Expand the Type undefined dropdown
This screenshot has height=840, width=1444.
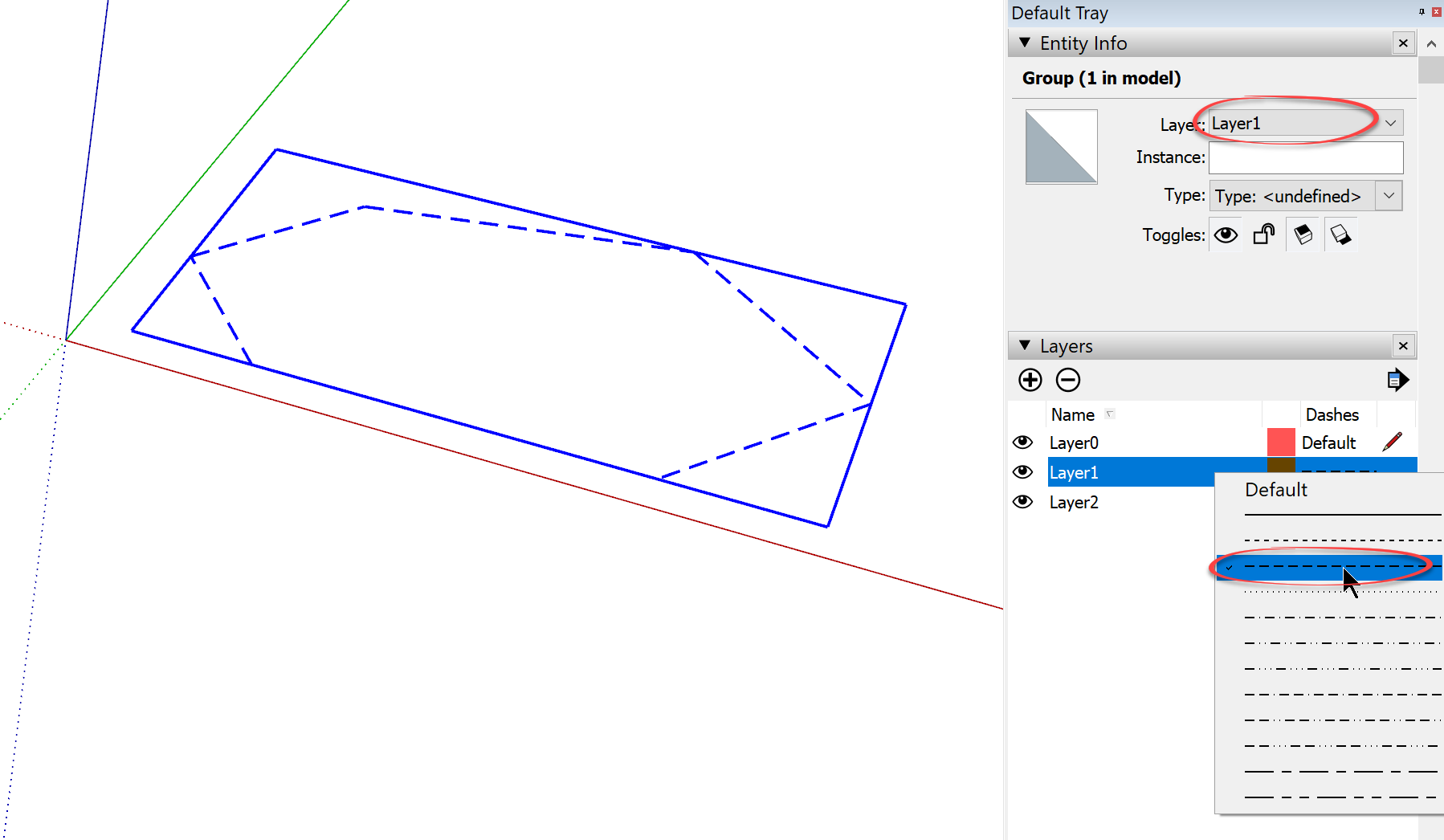1389,196
